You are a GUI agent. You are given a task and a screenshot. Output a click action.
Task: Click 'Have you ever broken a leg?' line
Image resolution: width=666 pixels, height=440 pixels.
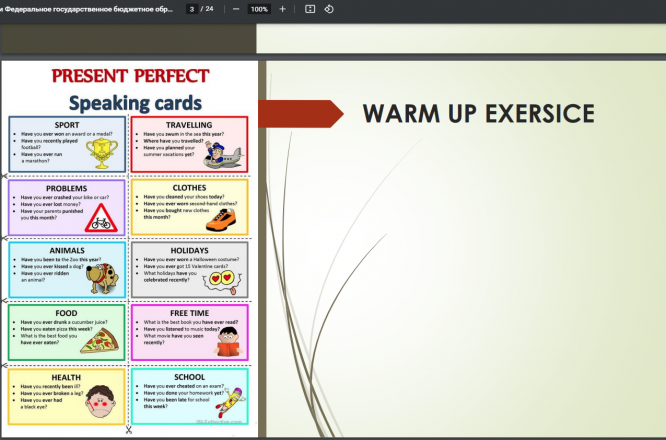(x=52, y=393)
